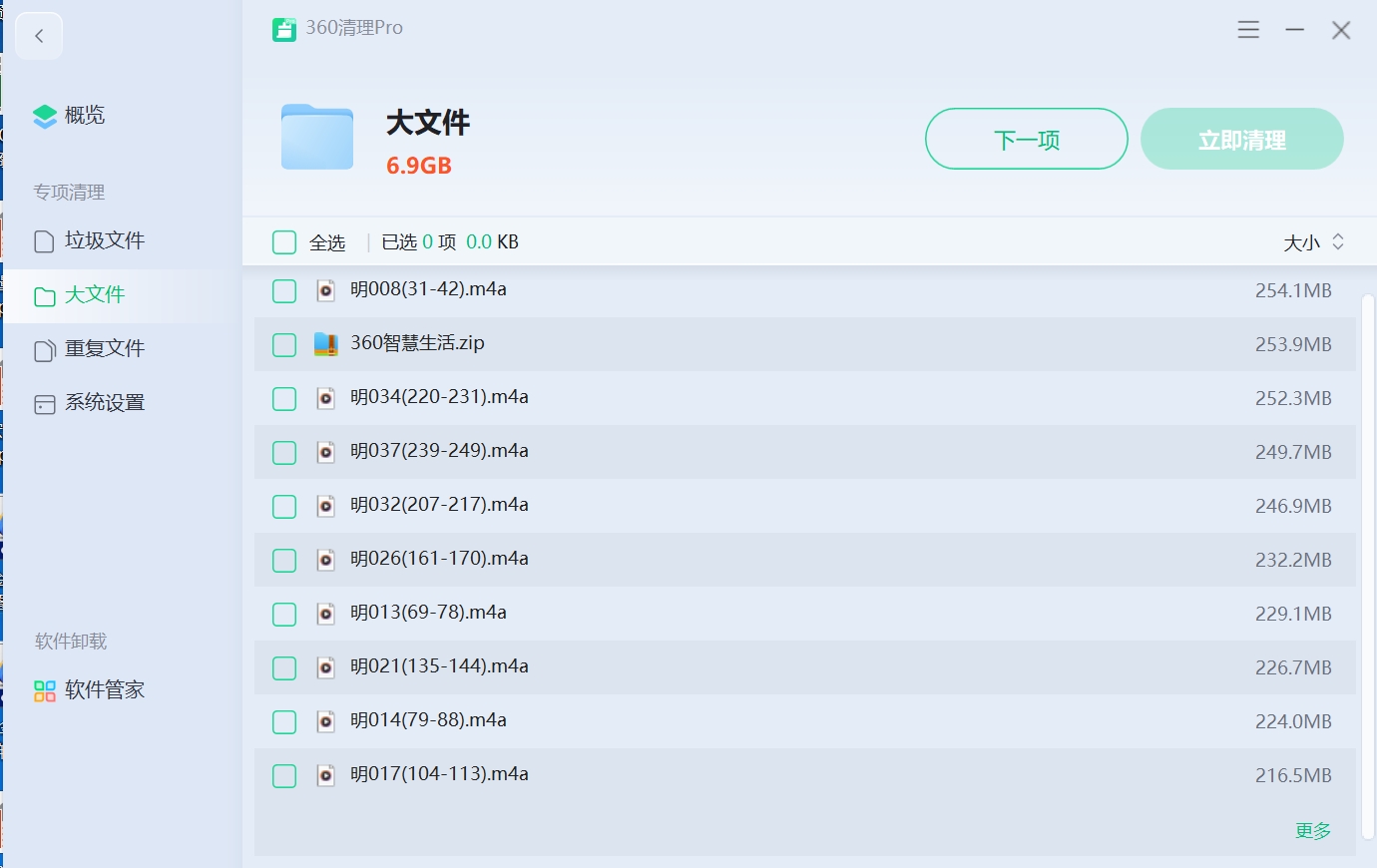Check the box for 360智慧生活.zip

coord(284,345)
